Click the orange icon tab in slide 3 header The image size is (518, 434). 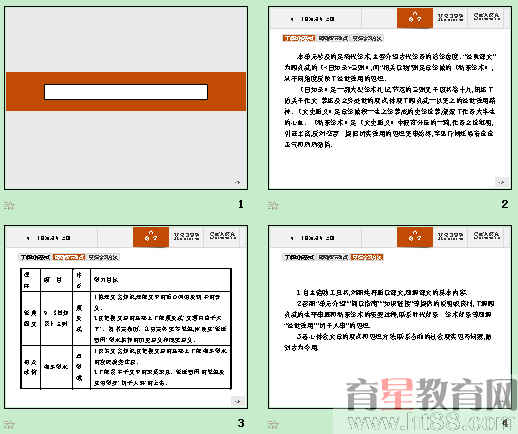(x=151, y=237)
